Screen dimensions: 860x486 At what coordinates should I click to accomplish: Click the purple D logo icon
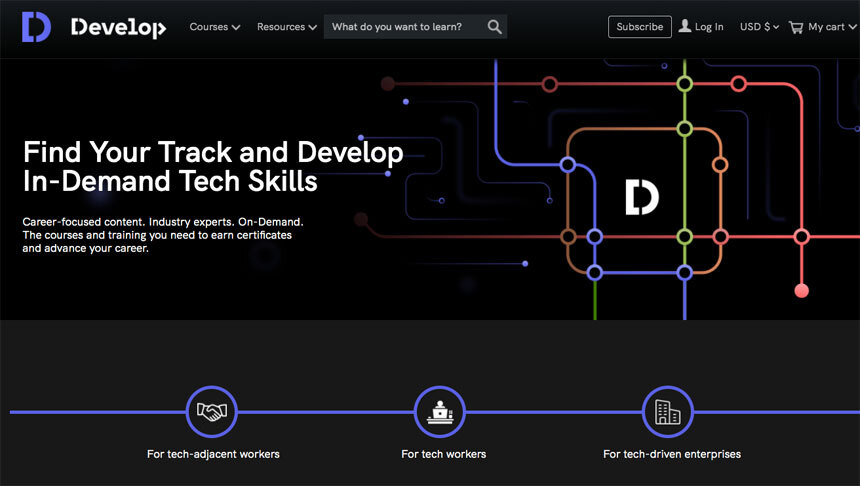pyautogui.click(x=36, y=27)
